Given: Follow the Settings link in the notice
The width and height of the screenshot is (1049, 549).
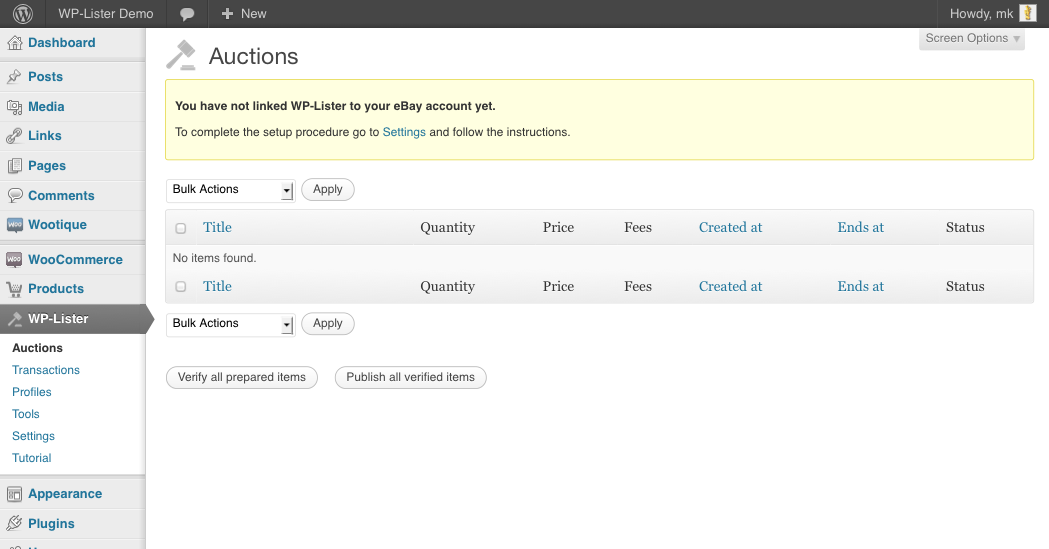Looking at the screenshot, I should click(404, 132).
